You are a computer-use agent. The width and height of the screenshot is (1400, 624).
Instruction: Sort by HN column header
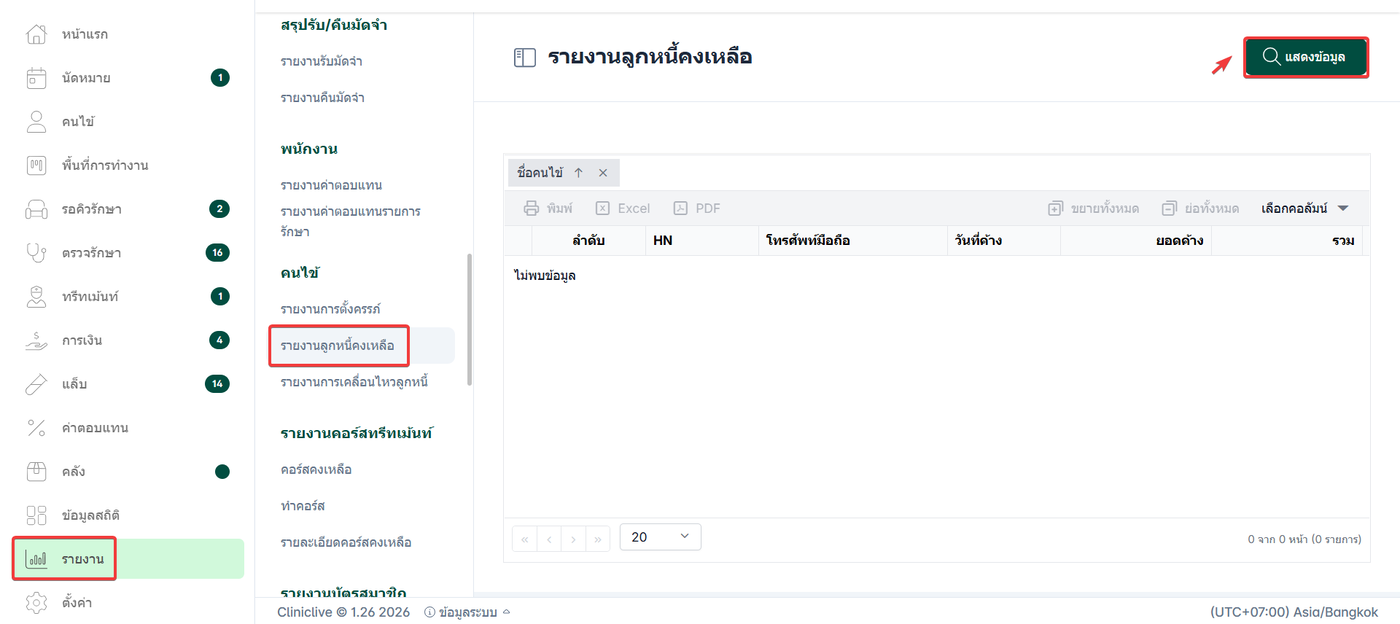[702, 241]
